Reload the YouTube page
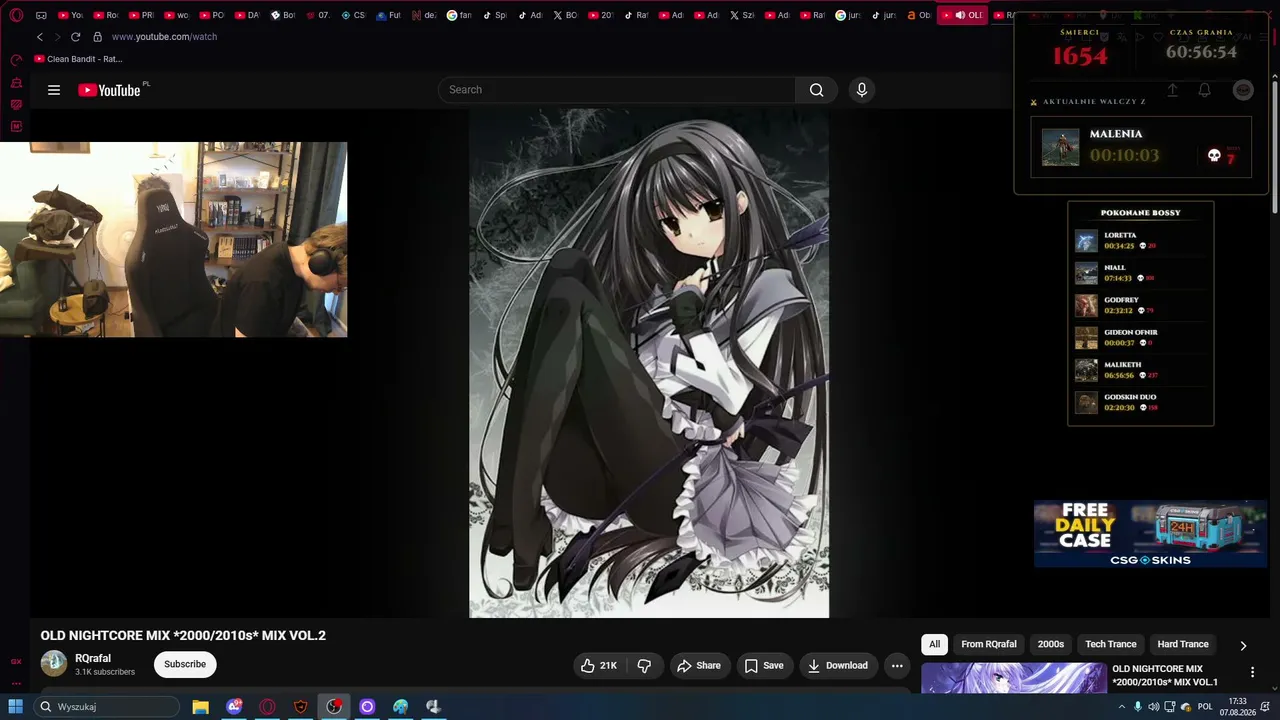Viewport: 1280px width, 720px height. (75, 37)
